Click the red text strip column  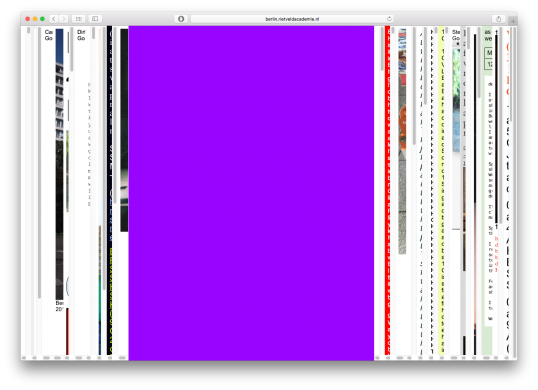tap(388, 190)
